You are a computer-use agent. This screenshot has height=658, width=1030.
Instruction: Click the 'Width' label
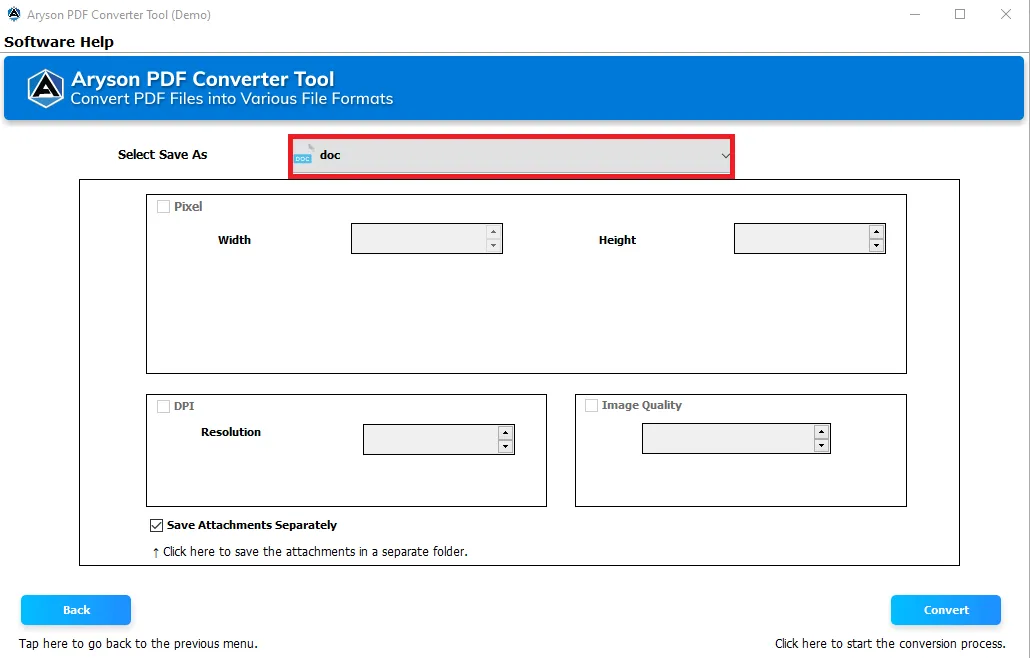pos(235,240)
